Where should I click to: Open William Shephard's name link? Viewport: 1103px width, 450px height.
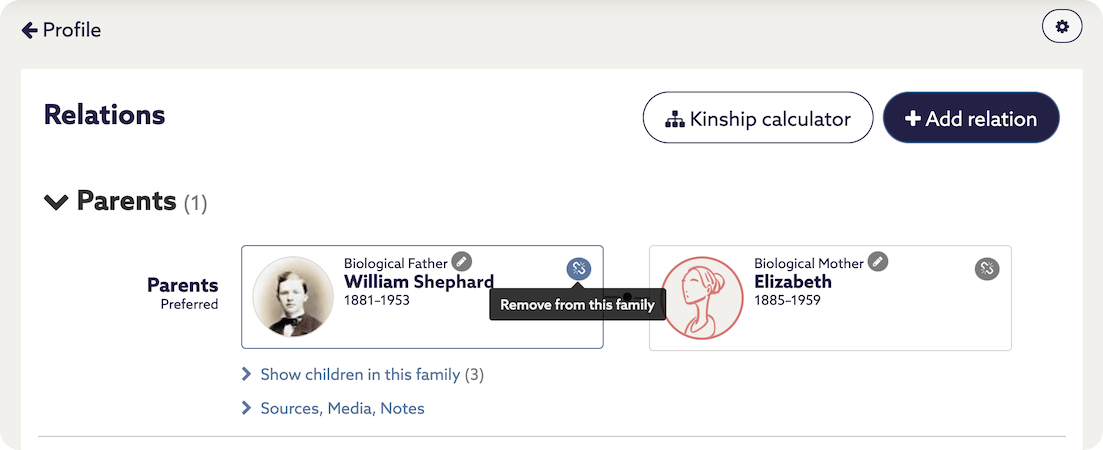(x=418, y=281)
